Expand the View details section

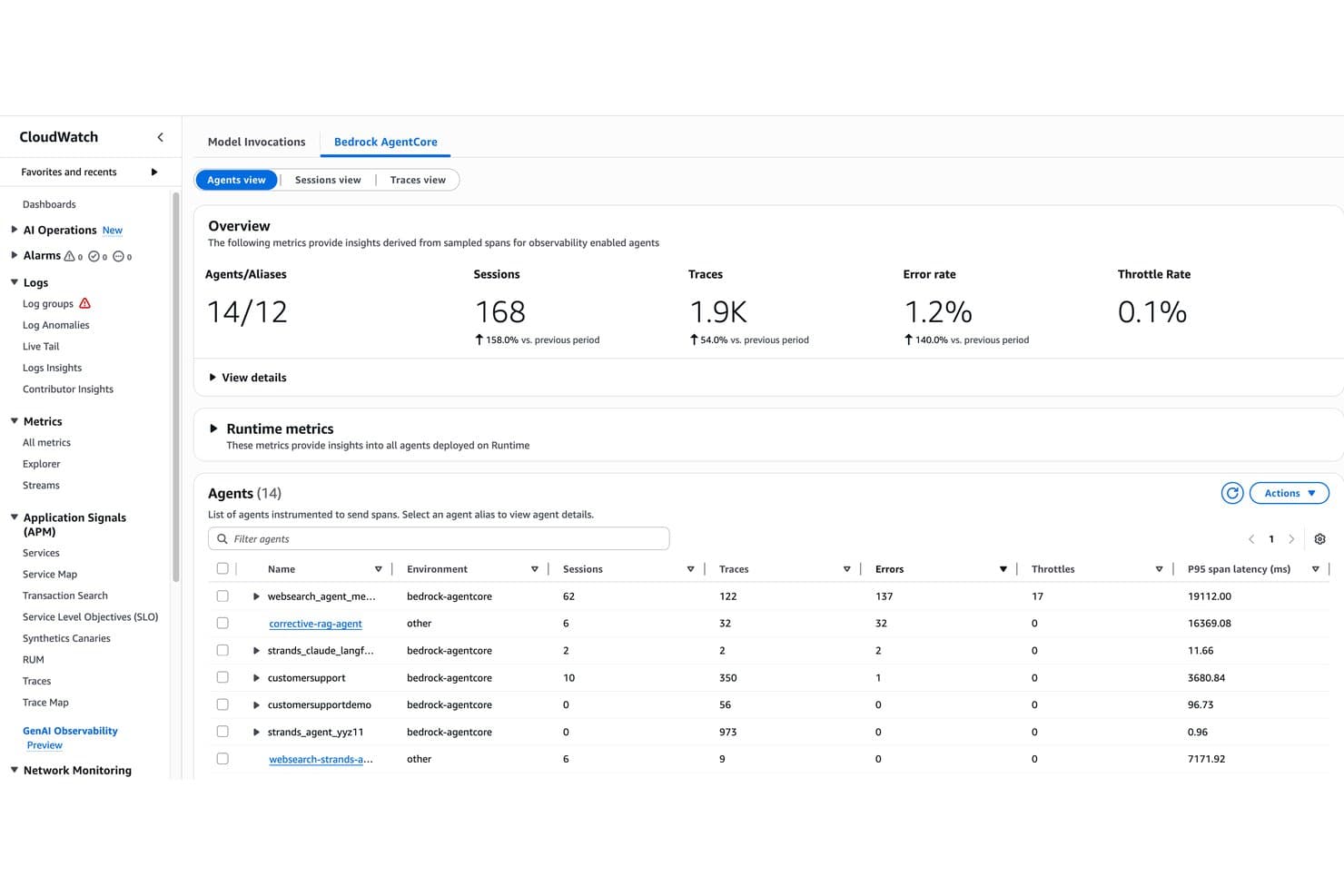(x=248, y=378)
